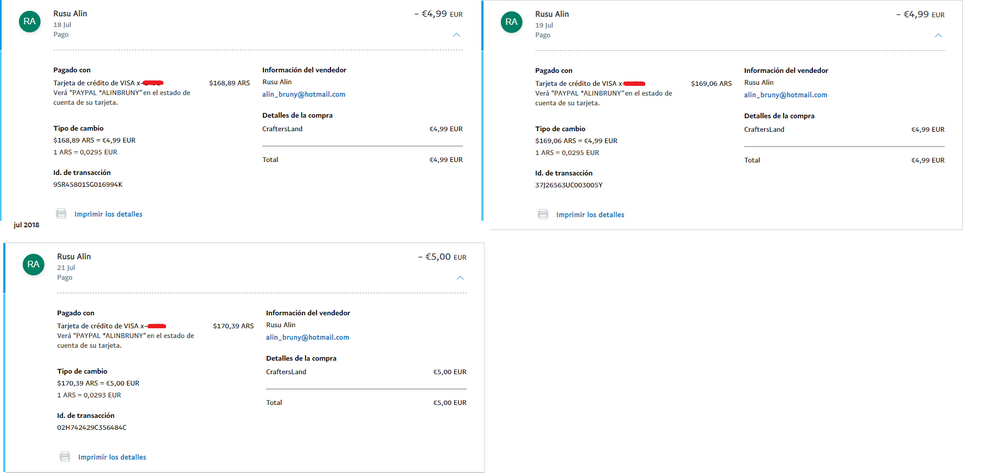The width and height of the screenshot is (1000, 473).
Task: Collapse the 19 Jul payment details chevron
Action: (x=938, y=35)
